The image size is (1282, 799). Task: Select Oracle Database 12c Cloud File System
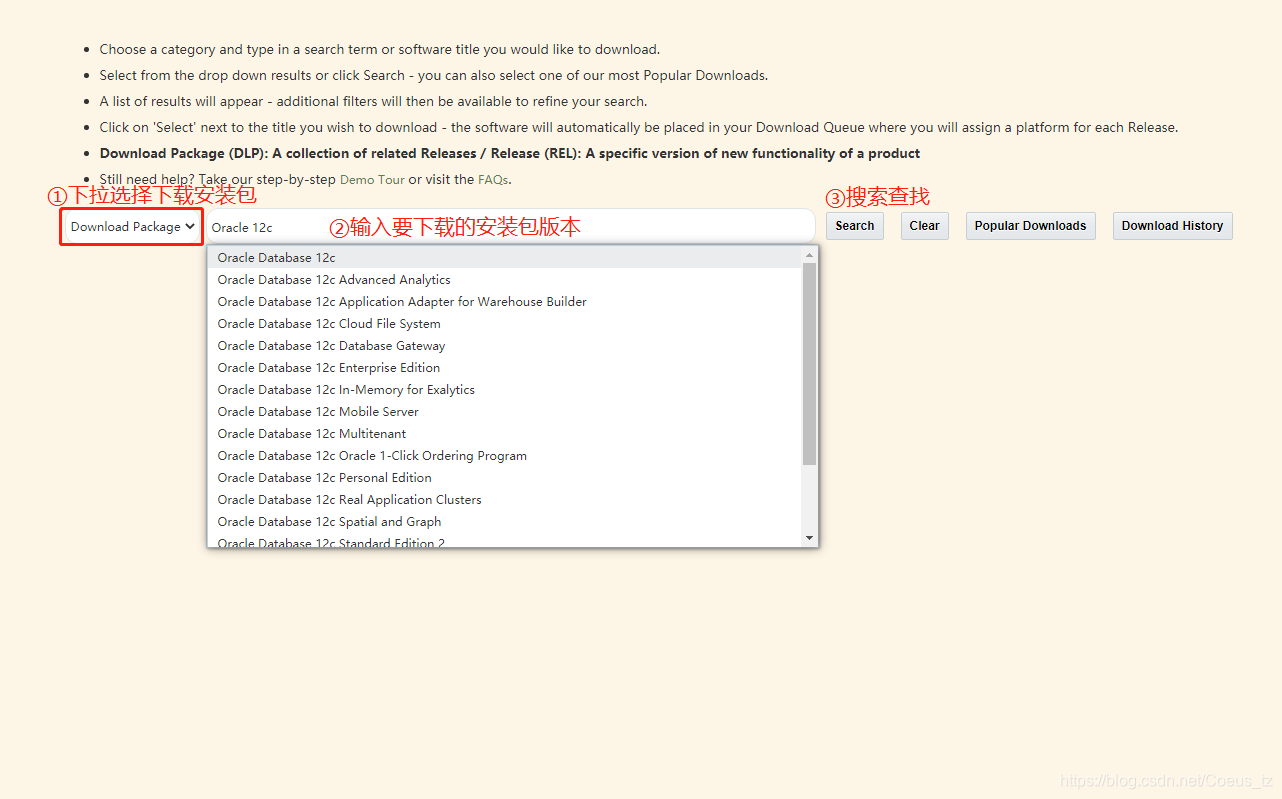point(505,324)
